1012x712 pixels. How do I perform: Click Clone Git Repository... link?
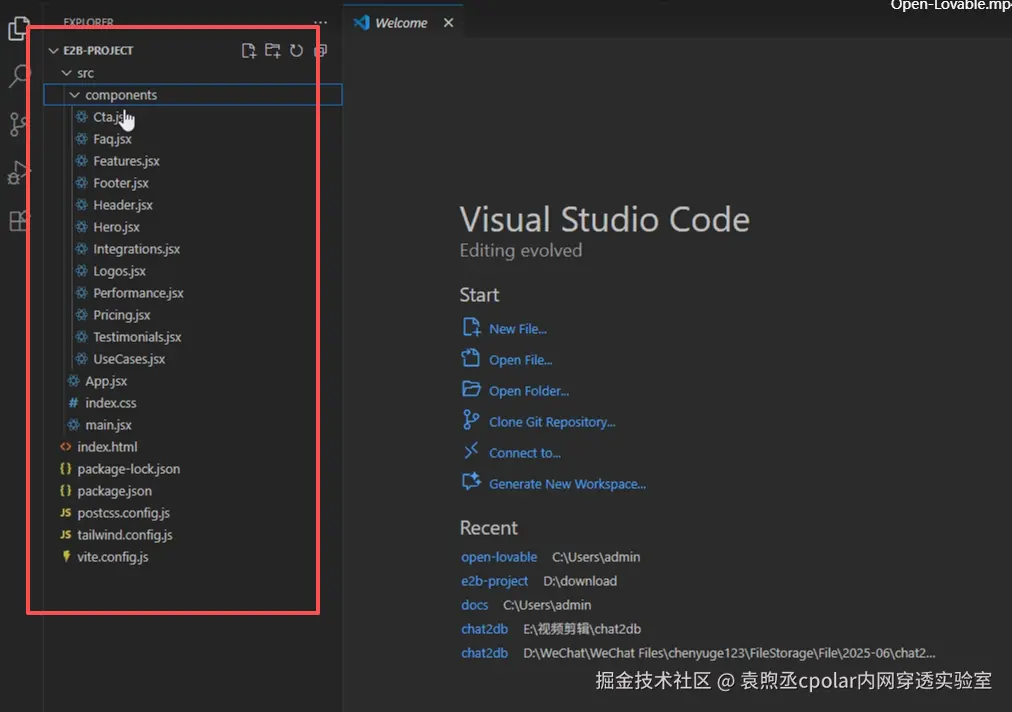[551, 422]
